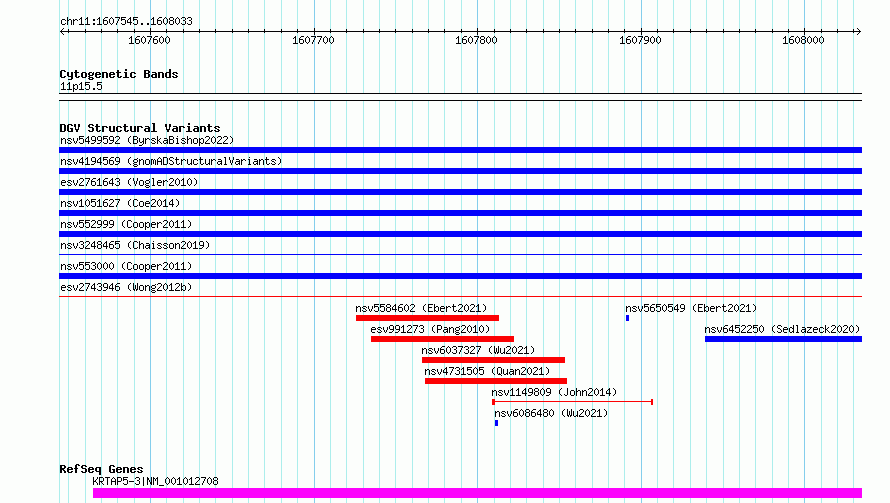Image resolution: width=890 pixels, height=503 pixels.
Task: Click the red bar under nsv6037327
Action: (x=493, y=360)
